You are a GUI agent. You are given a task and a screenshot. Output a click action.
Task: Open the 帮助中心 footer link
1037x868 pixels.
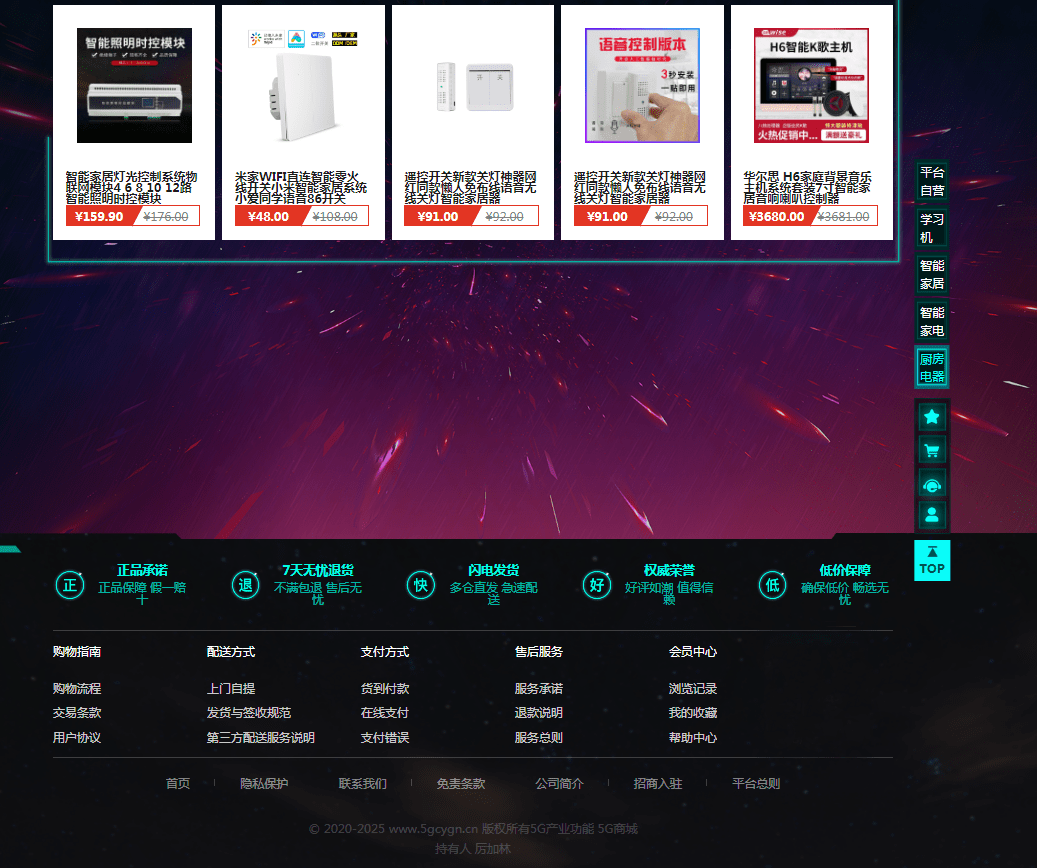[693, 738]
